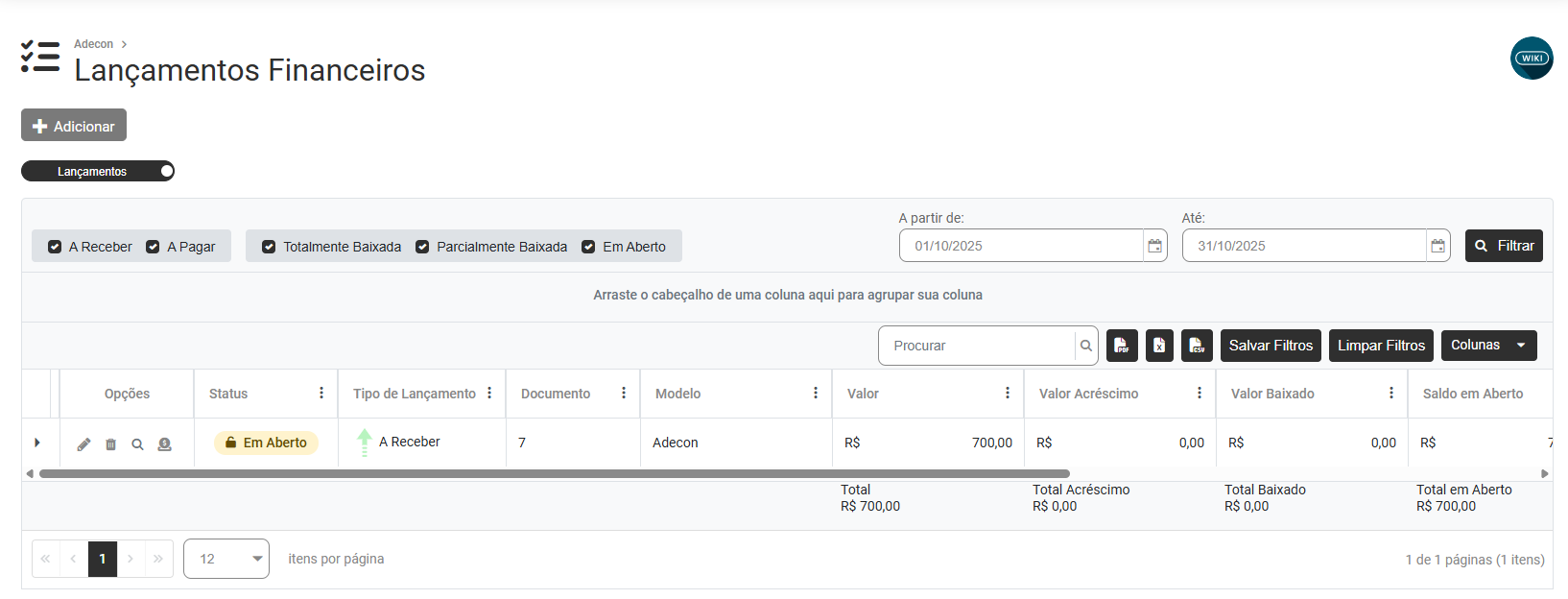The width and height of the screenshot is (1568, 599).
Task: Uncheck the A Pagar checkbox
Action: pos(153,247)
